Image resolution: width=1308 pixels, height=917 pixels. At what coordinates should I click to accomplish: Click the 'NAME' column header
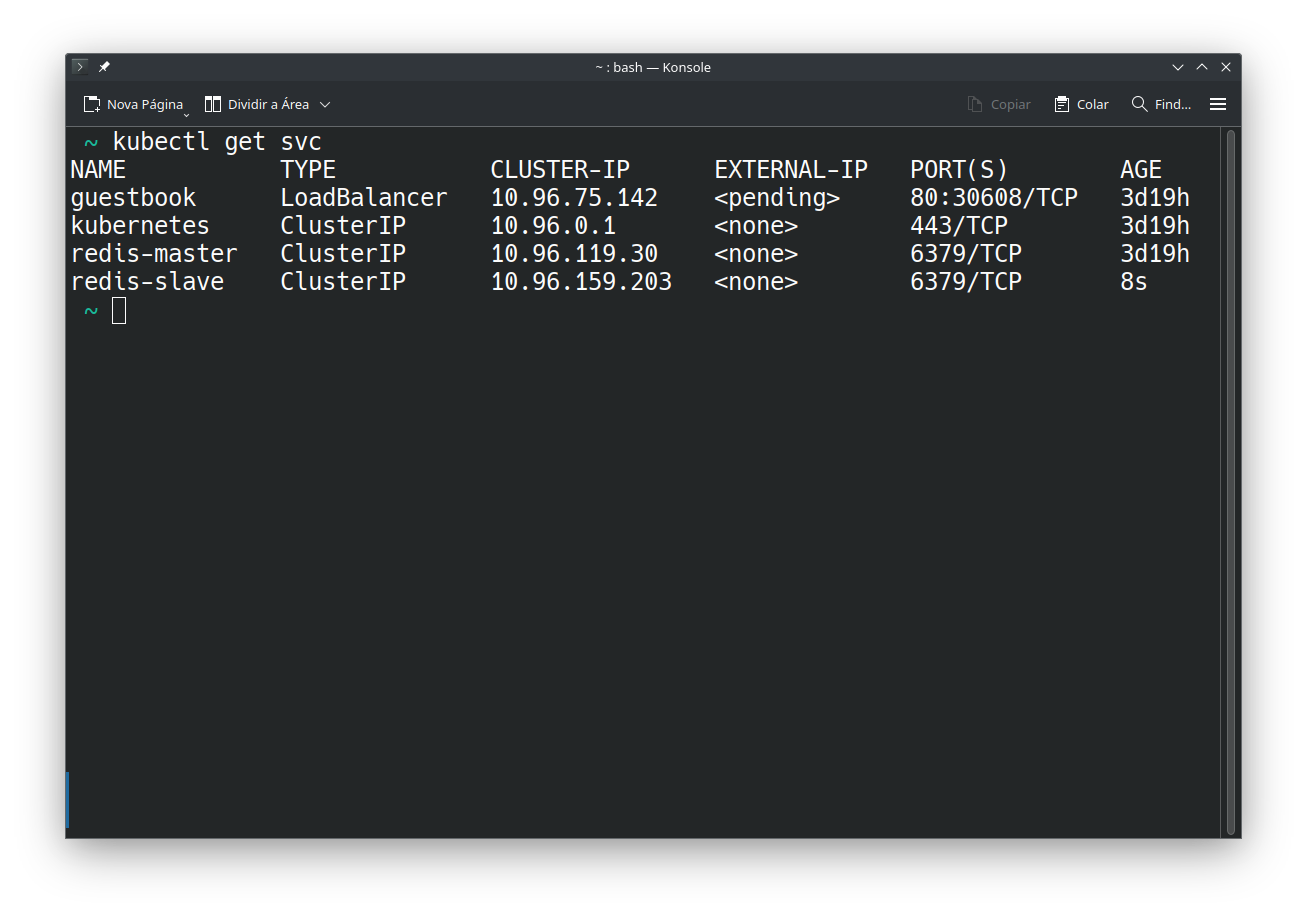click(98, 170)
